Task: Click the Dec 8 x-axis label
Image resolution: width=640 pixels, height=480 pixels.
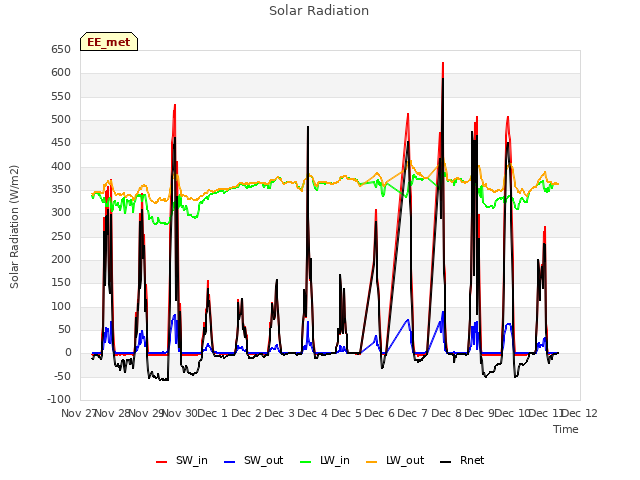Action: pos(446,413)
